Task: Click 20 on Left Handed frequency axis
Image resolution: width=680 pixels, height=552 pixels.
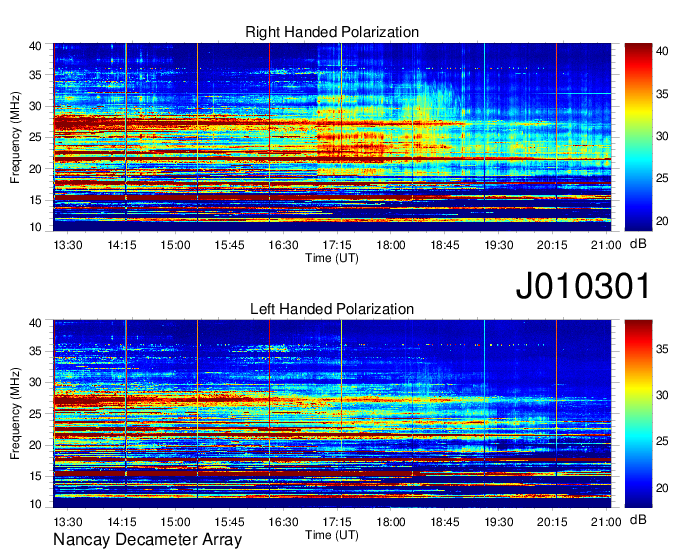Action: click(35, 445)
